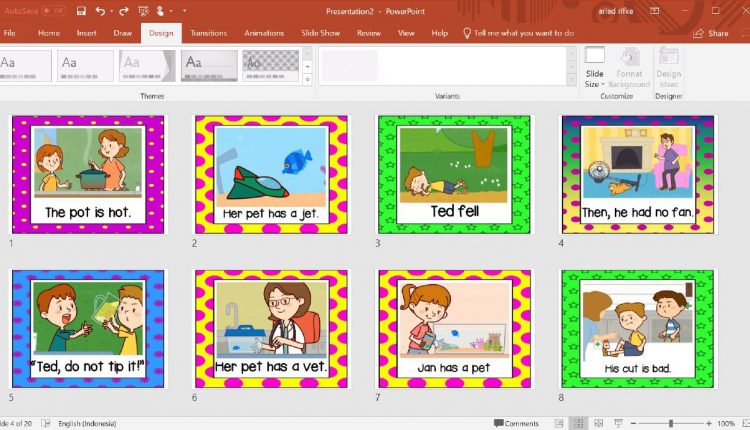
Task: Open the File menu
Action: click(10, 33)
